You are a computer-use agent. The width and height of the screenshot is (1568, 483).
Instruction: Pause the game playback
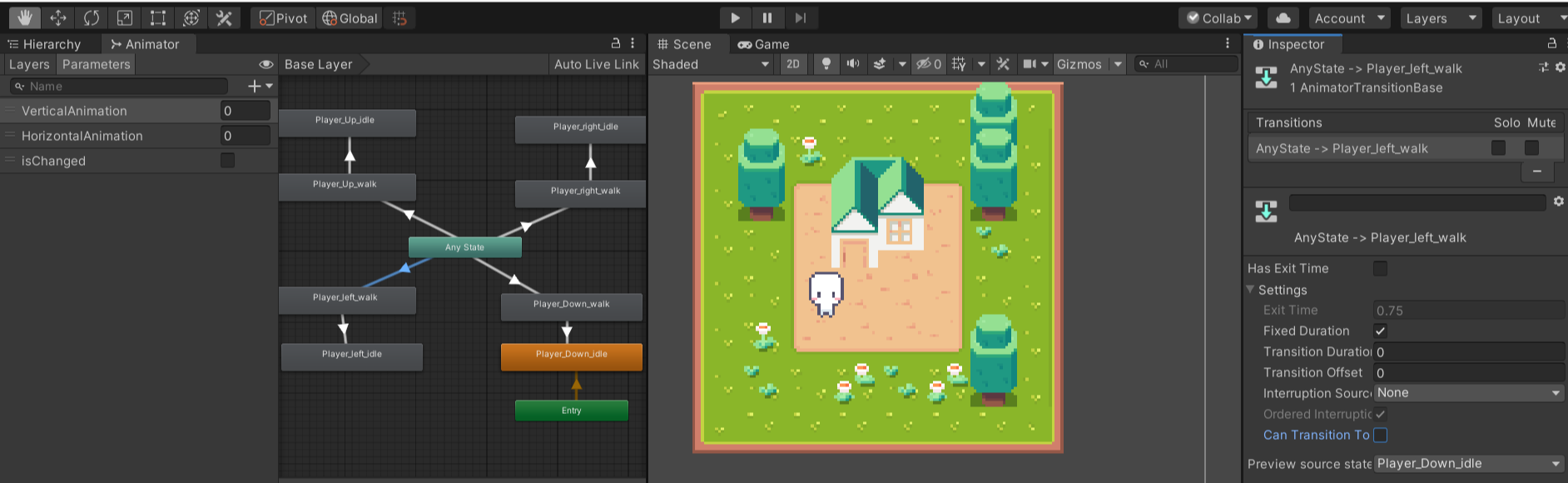point(767,17)
